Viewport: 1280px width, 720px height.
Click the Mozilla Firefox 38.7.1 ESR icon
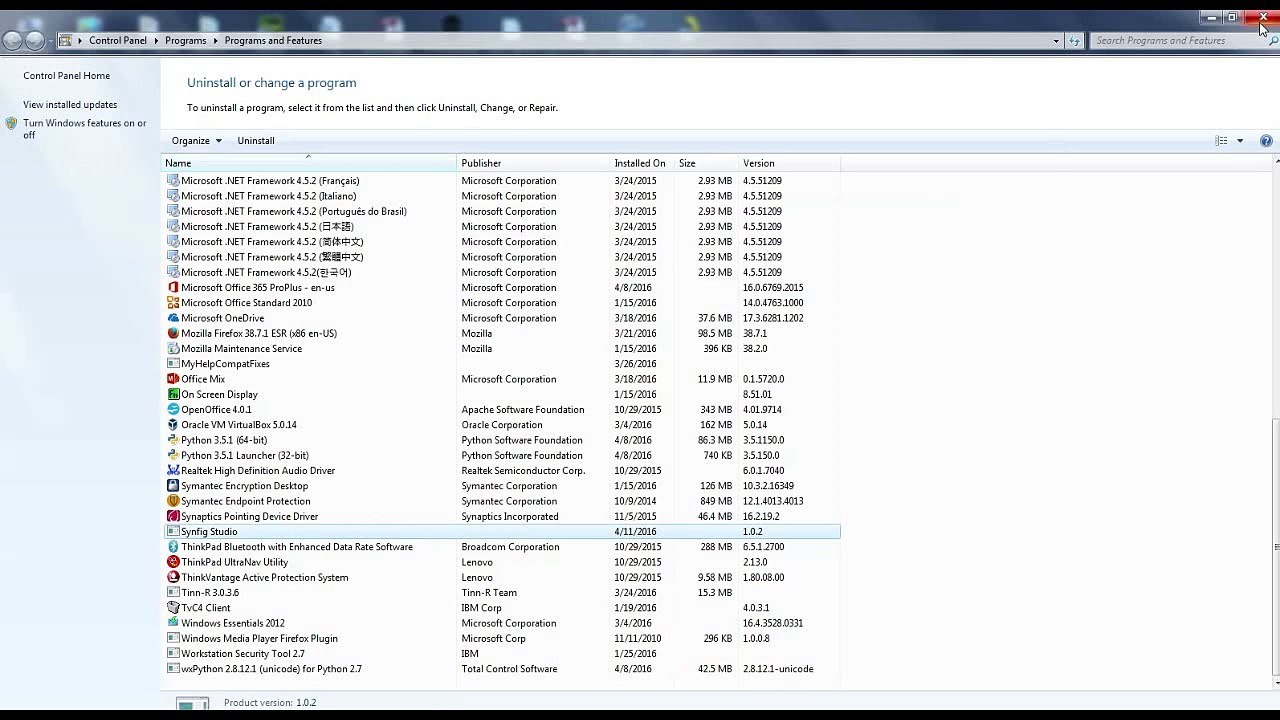point(173,334)
